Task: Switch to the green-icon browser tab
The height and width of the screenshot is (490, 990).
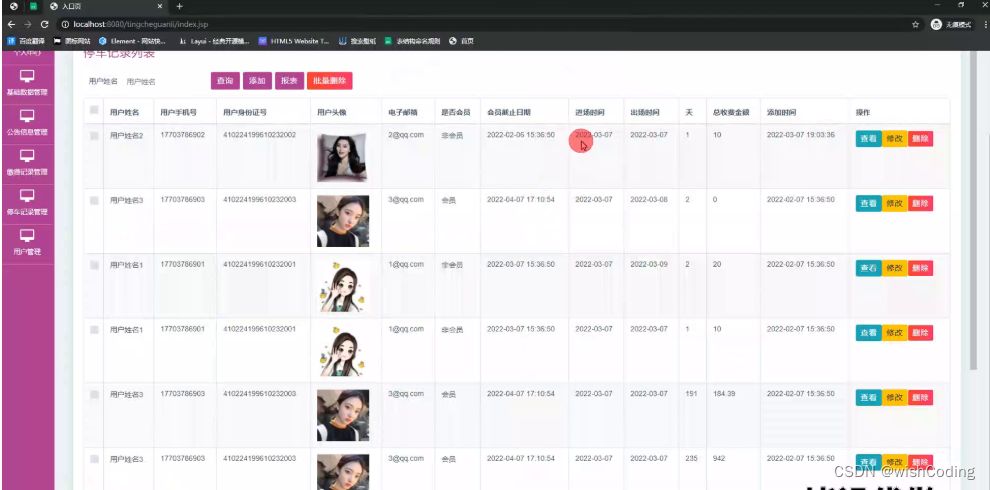Action: pyautogui.click(x=33, y=6)
